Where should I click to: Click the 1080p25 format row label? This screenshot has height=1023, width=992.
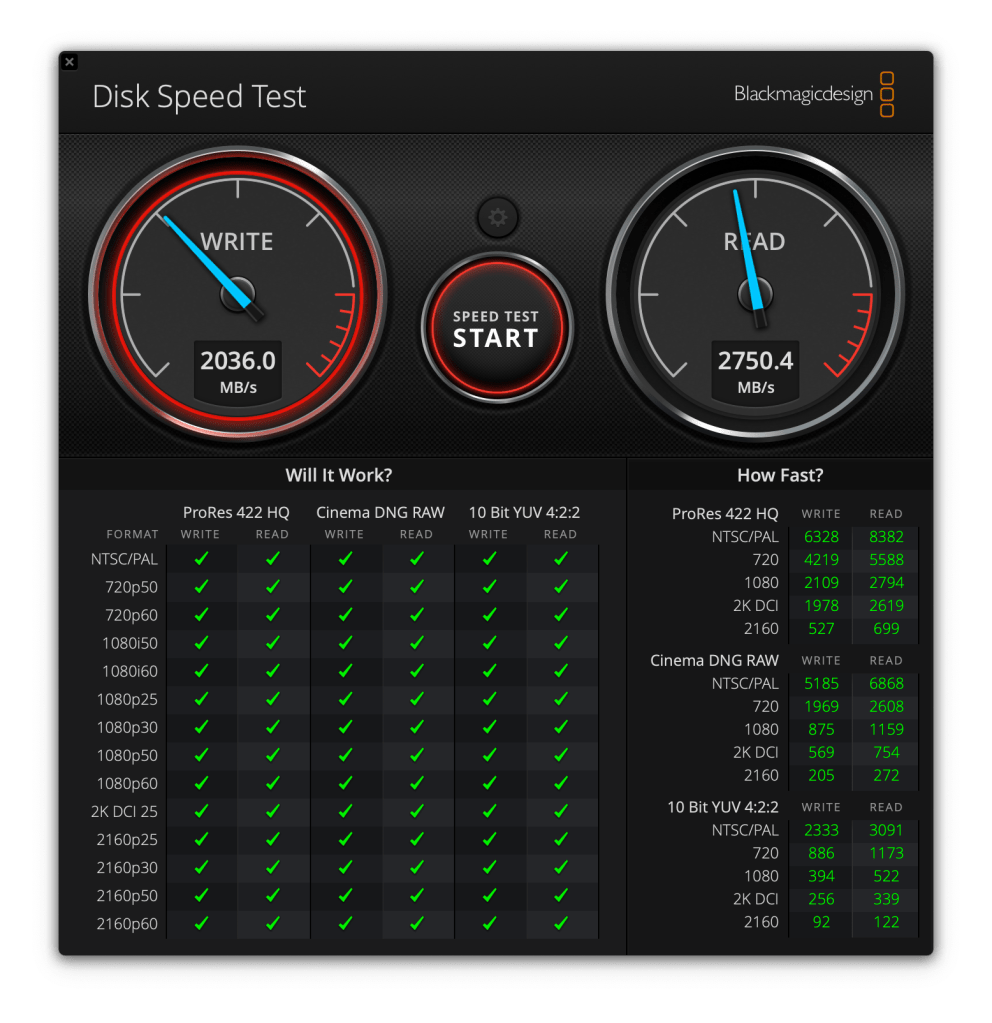[x=127, y=699]
